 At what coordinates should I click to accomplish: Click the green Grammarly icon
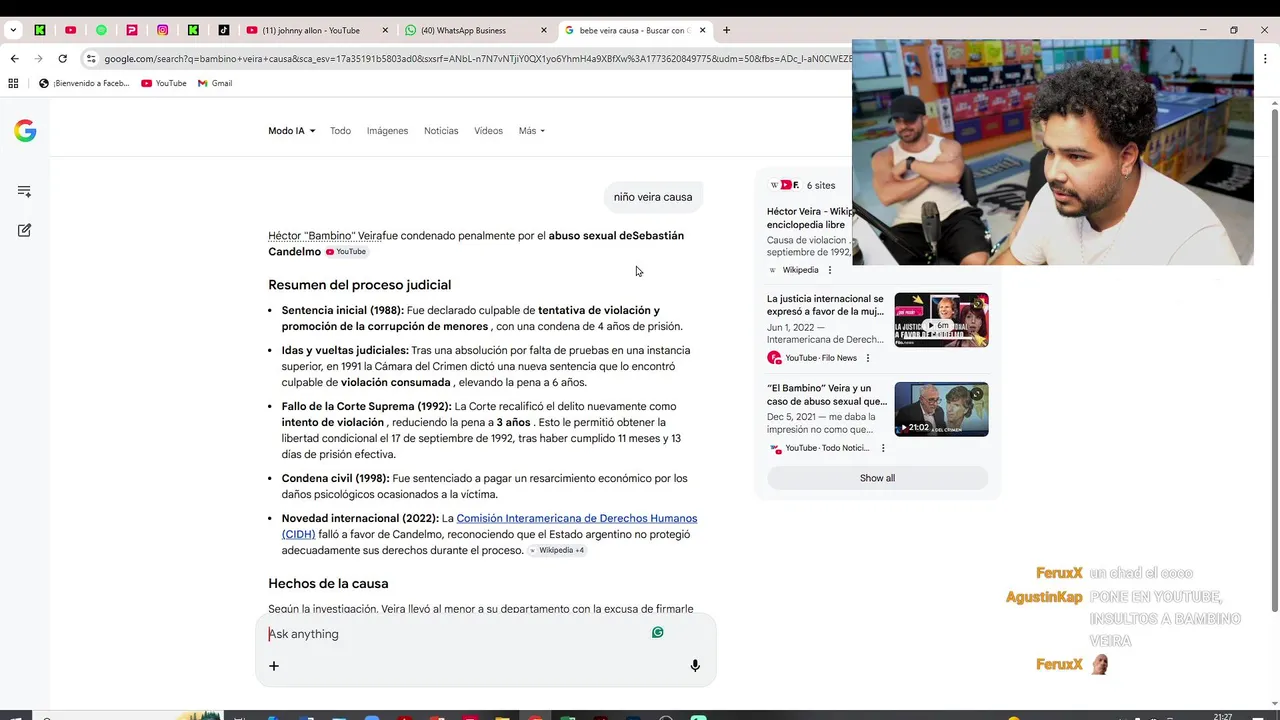tap(657, 632)
